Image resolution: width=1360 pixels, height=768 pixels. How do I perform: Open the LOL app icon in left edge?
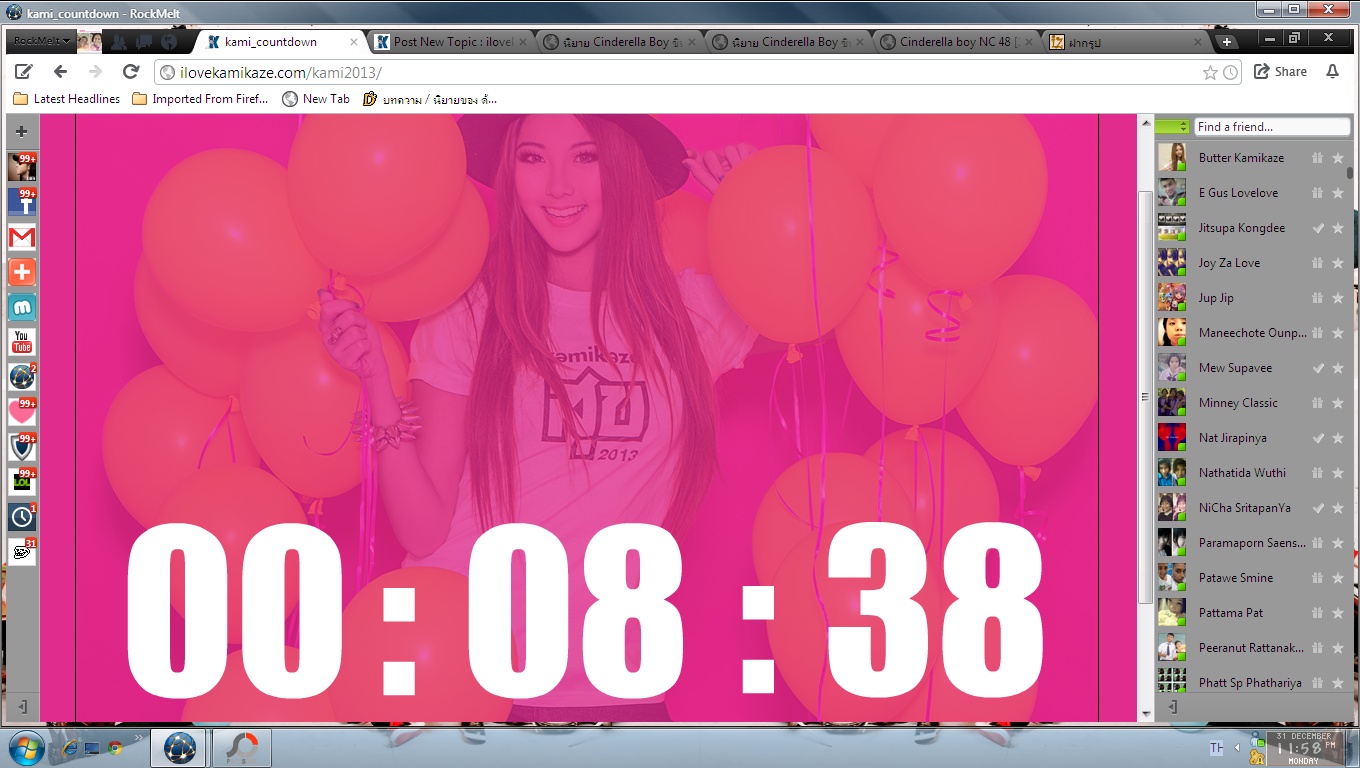click(22, 482)
